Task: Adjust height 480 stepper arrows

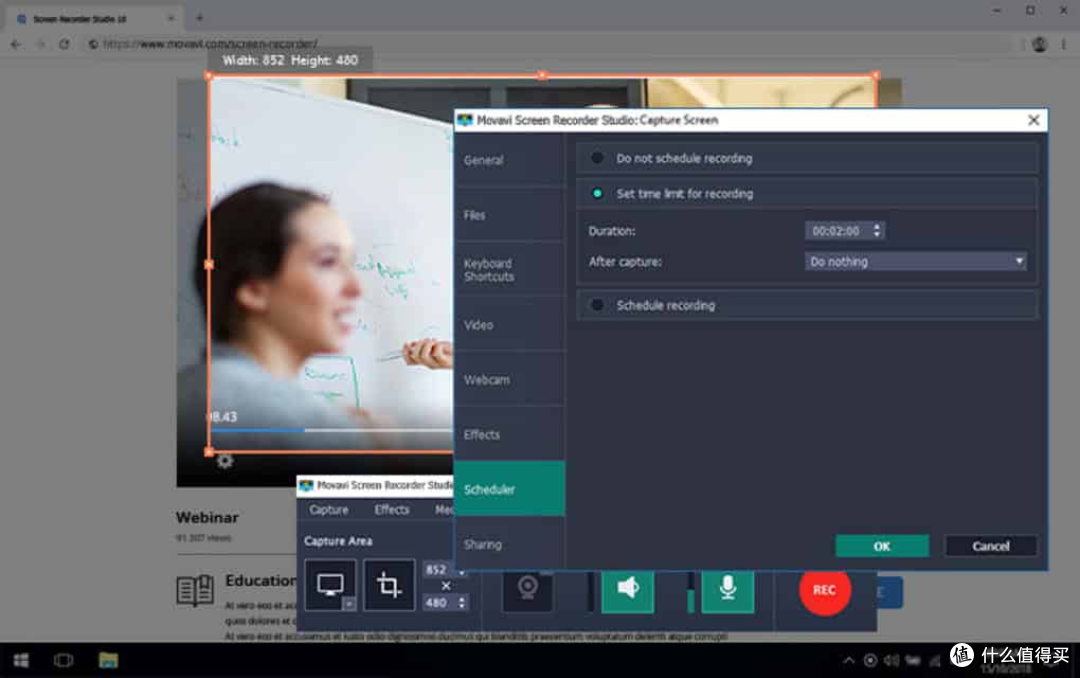Action: pyautogui.click(x=461, y=602)
